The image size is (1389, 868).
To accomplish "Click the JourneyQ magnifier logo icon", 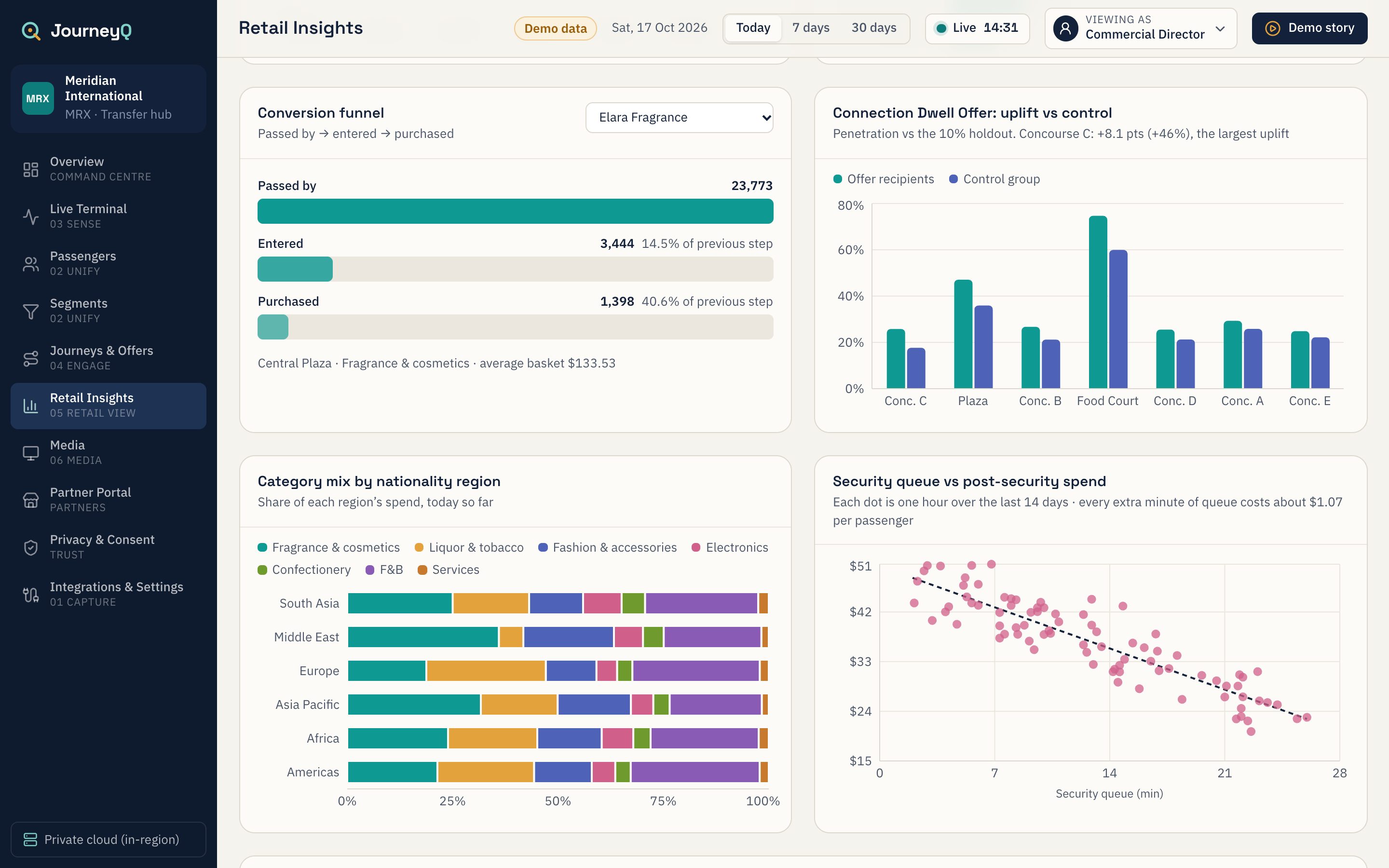I will [31, 31].
